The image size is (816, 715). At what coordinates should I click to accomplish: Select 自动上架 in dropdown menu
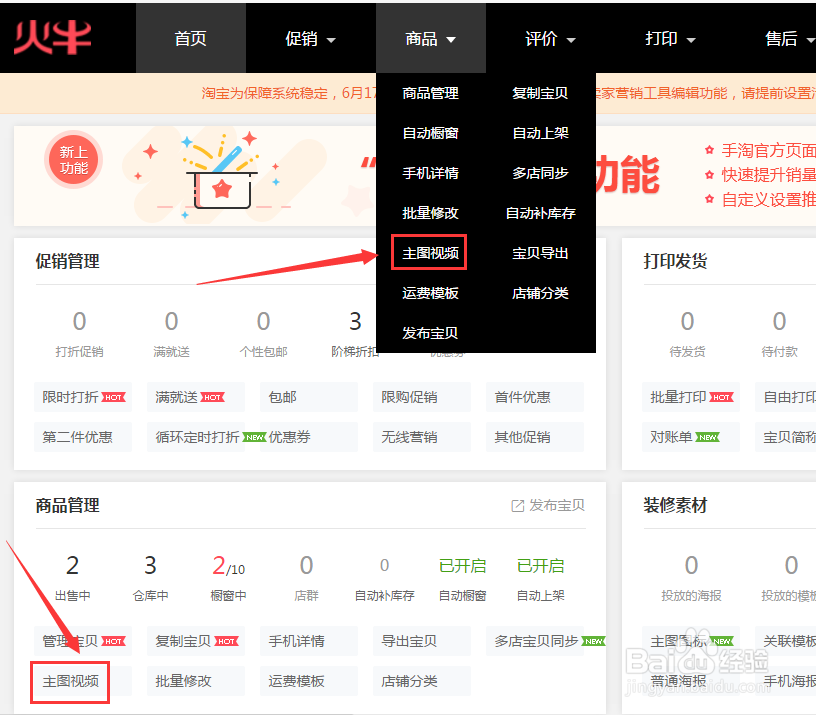[540, 133]
